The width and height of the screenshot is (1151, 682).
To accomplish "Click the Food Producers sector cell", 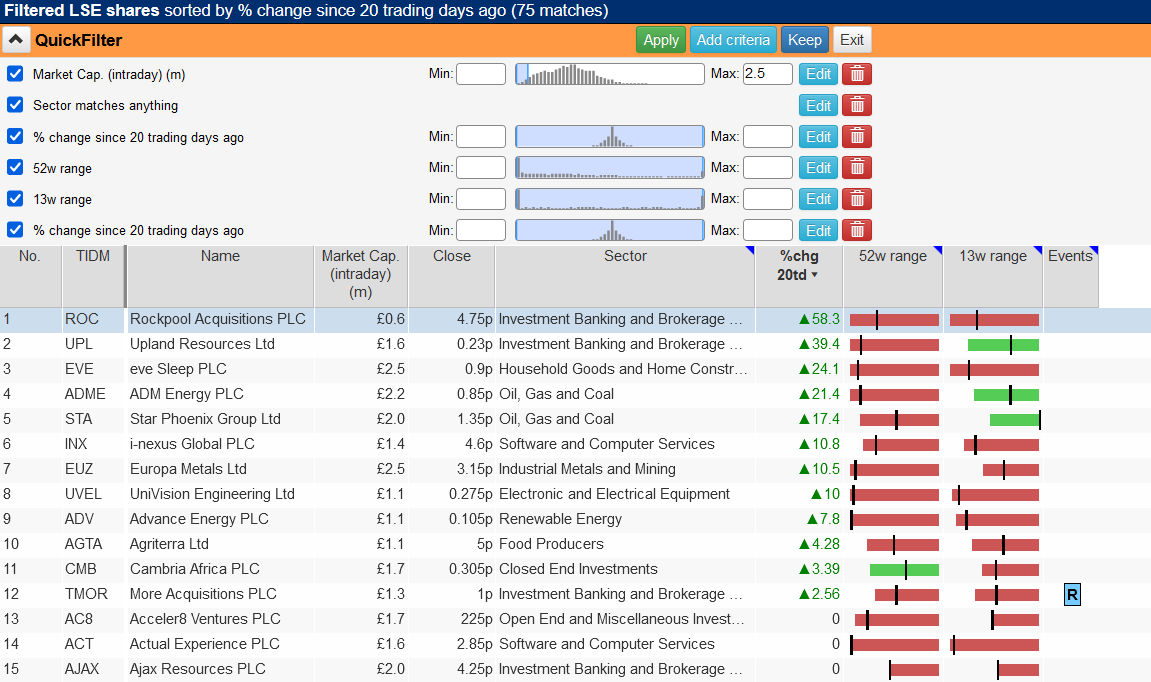I will [x=551, y=544].
